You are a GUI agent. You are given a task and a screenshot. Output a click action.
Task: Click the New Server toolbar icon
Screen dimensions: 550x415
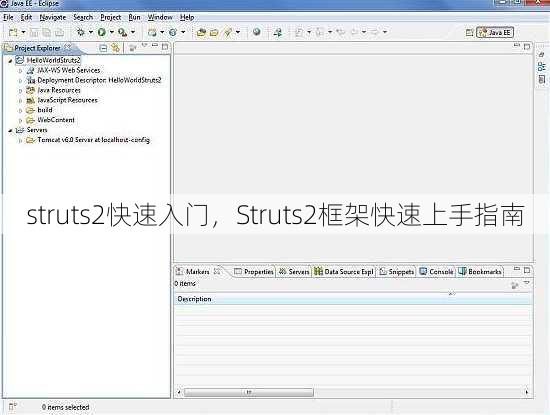pos(152,32)
